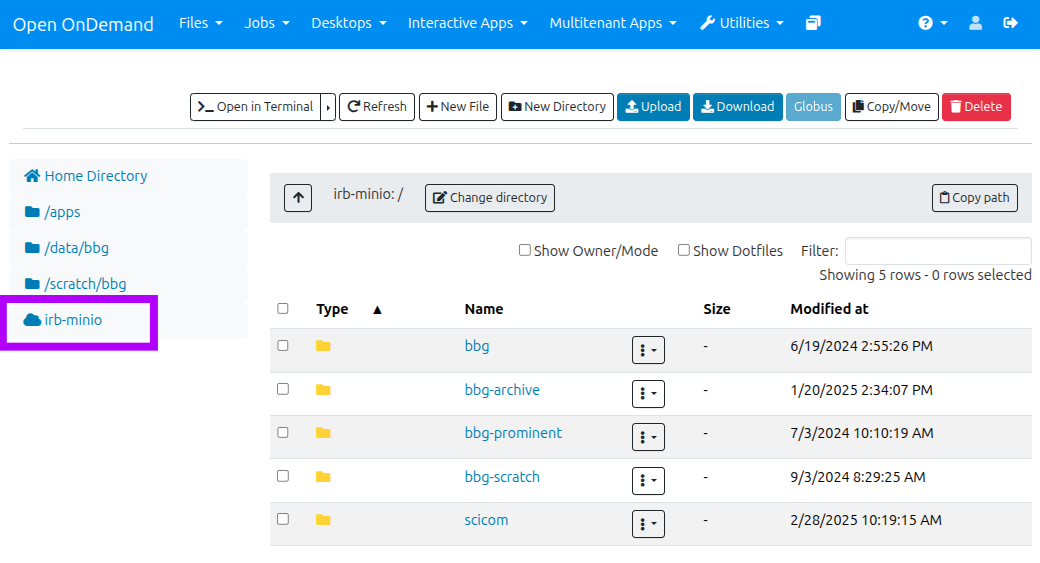1040x563 pixels.
Task: Tick the checkbox for bbg row
Action: click(283, 345)
